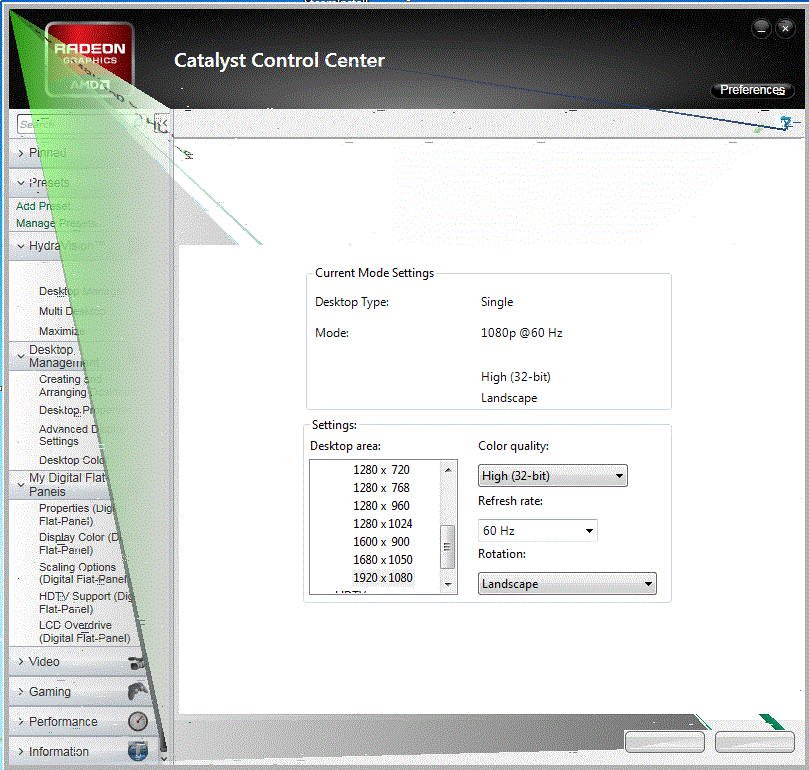
Task: Open Advanced Desktop Settings
Action: click(80, 435)
